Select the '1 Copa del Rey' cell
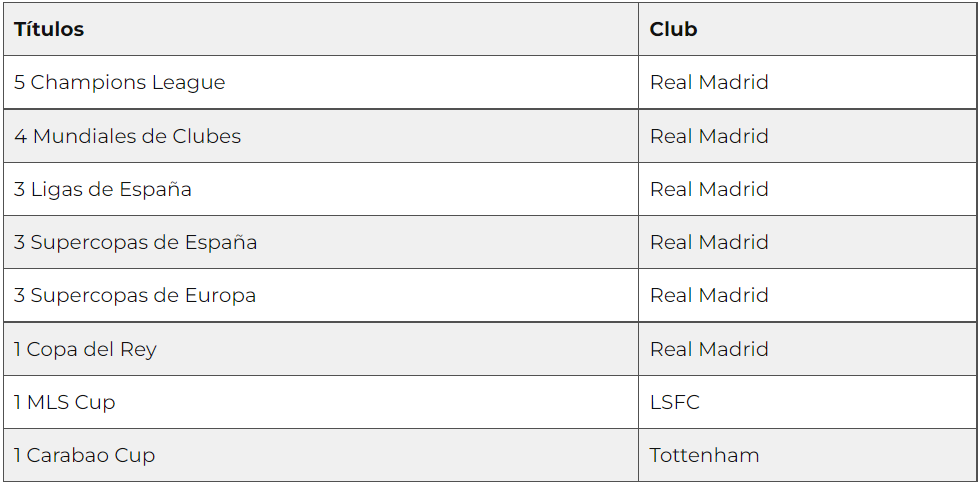 (x=85, y=349)
